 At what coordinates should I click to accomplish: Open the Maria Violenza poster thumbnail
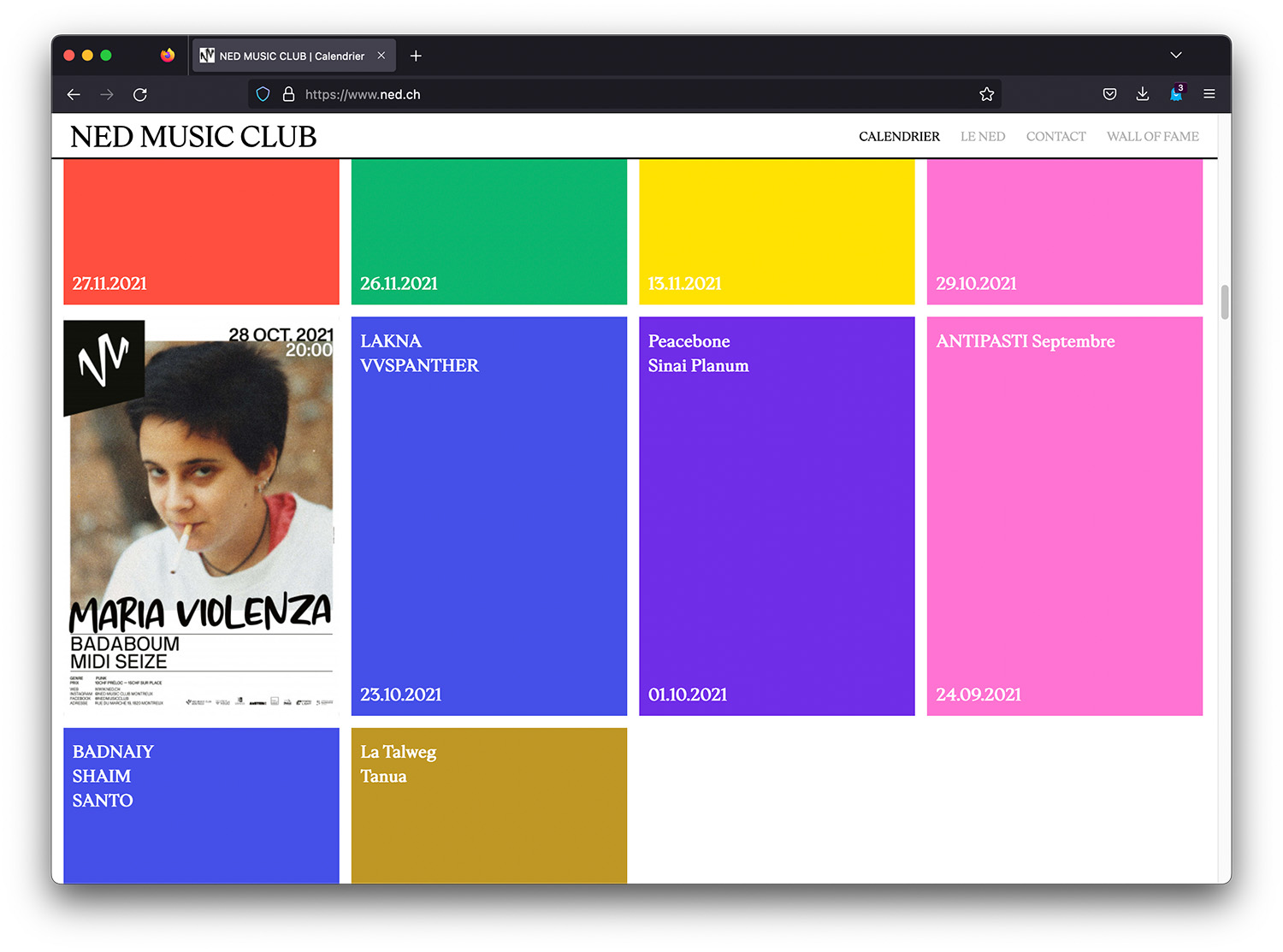tap(201, 516)
